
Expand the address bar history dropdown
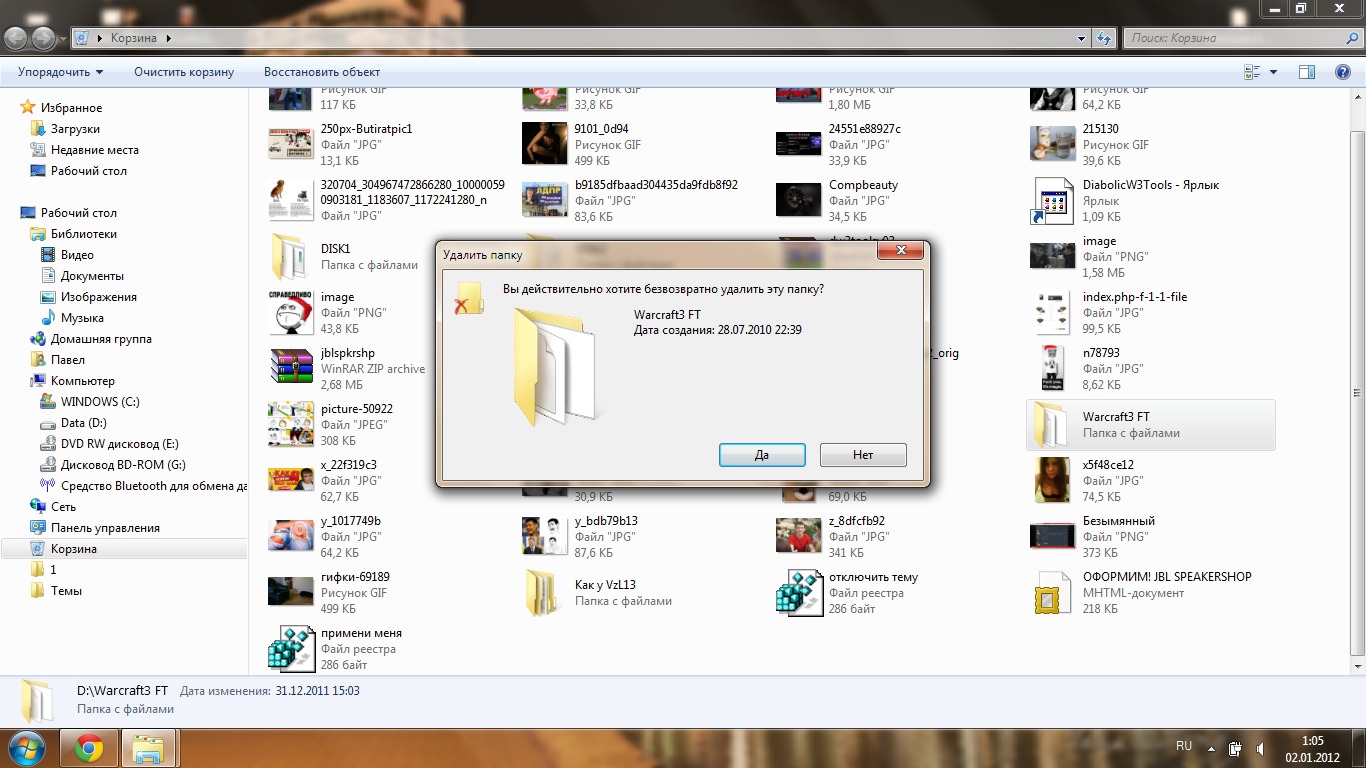click(1081, 38)
